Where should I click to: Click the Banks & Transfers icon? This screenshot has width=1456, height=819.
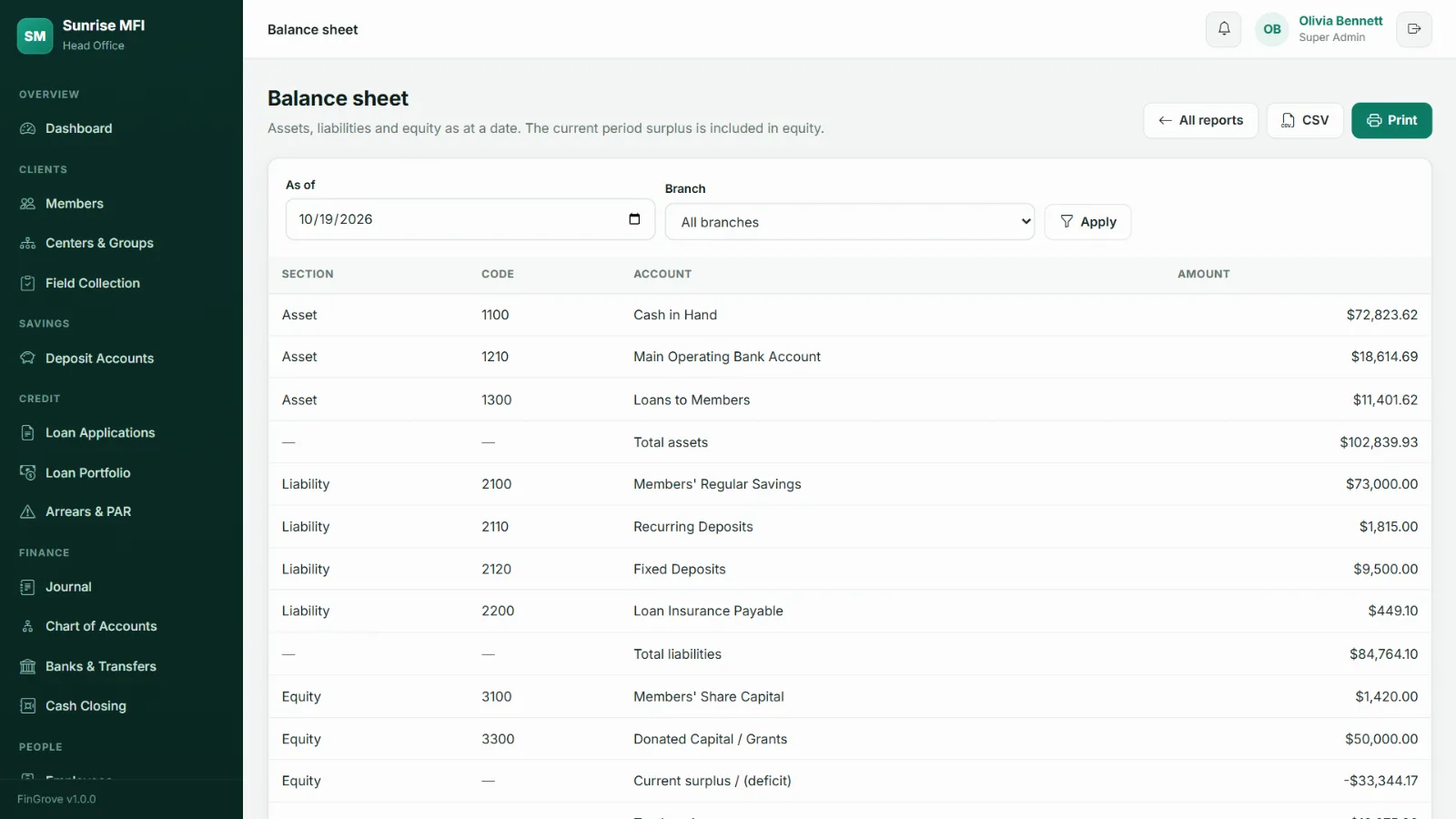(x=28, y=666)
